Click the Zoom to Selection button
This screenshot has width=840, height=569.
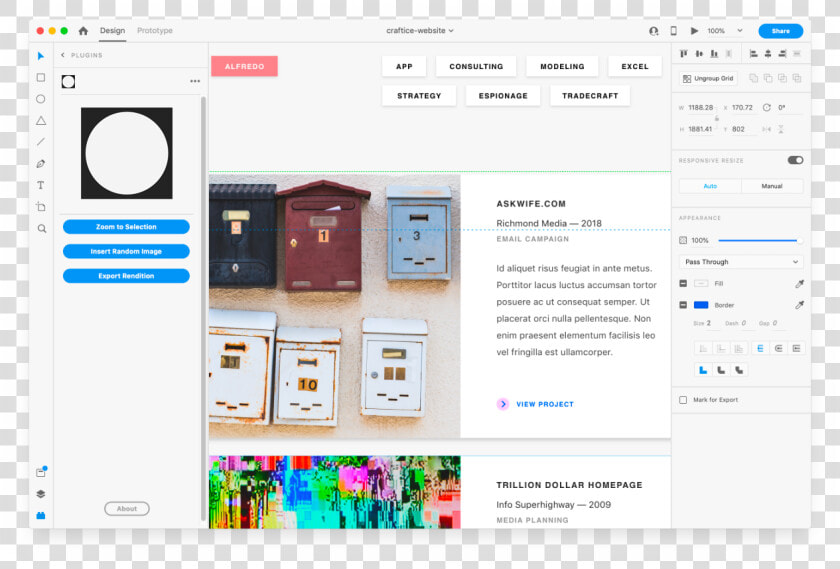[x=126, y=227]
